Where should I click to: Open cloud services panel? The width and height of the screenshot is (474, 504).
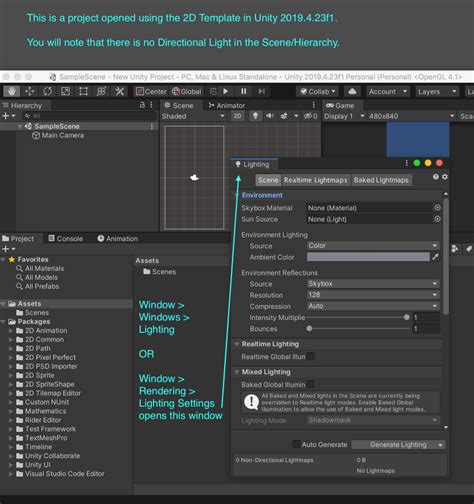pyautogui.click(x=352, y=91)
